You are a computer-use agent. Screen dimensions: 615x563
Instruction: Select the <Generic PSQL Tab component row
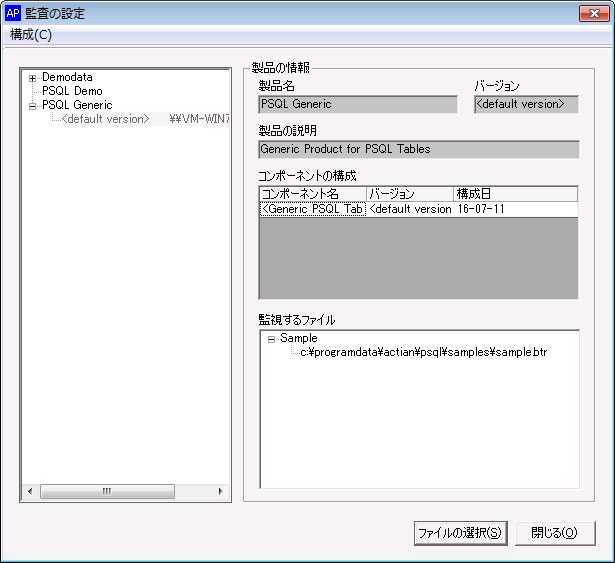312,209
